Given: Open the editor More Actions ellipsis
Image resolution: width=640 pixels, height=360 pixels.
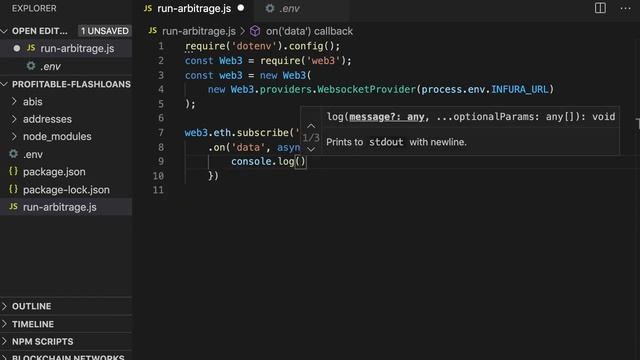Looking at the screenshot, I should [625, 8].
